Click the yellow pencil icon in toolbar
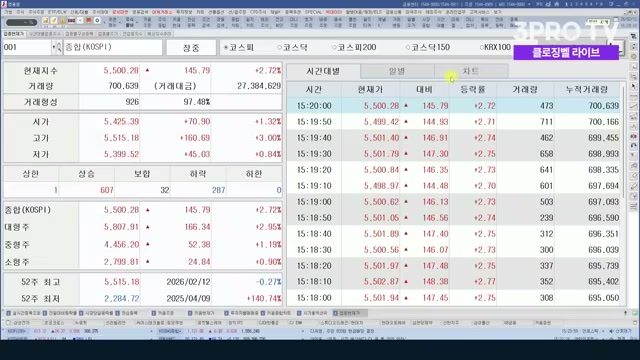This screenshot has width=640, height=360. pyautogui.click(x=54, y=20)
